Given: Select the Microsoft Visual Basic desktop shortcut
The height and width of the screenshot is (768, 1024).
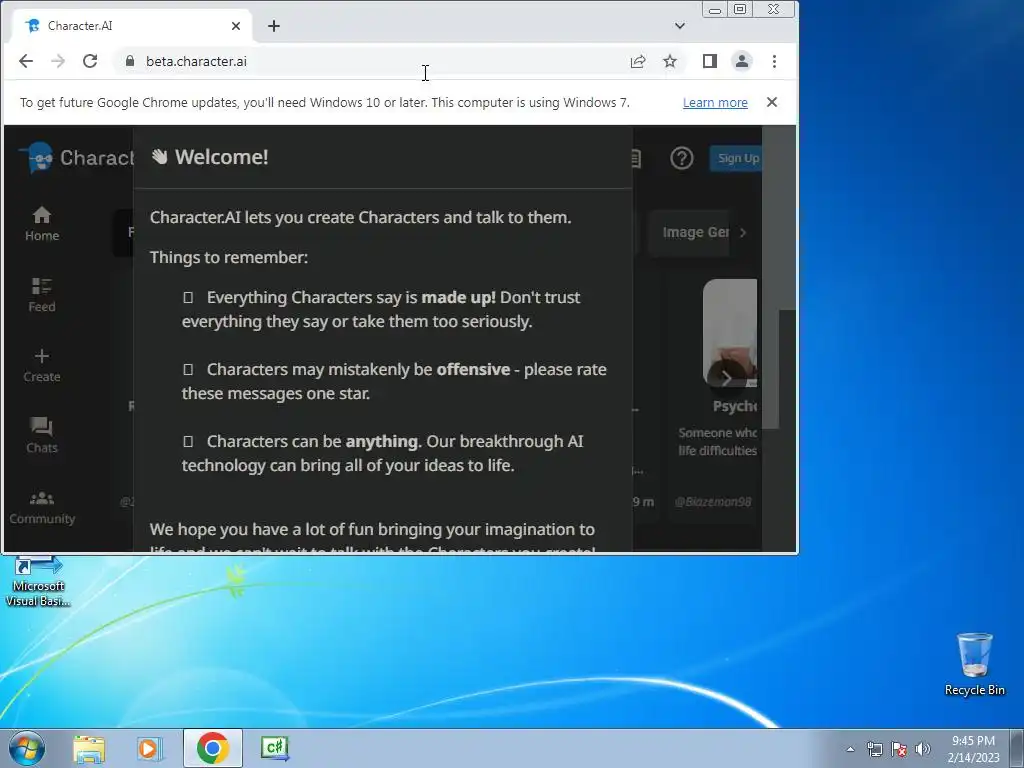Looking at the screenshot, I should [38, 583].
